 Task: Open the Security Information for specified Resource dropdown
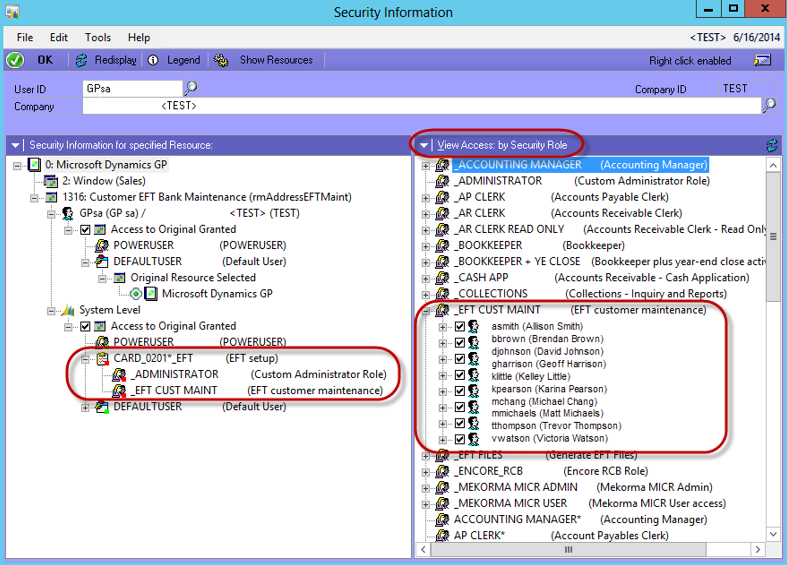coord(15,146)
